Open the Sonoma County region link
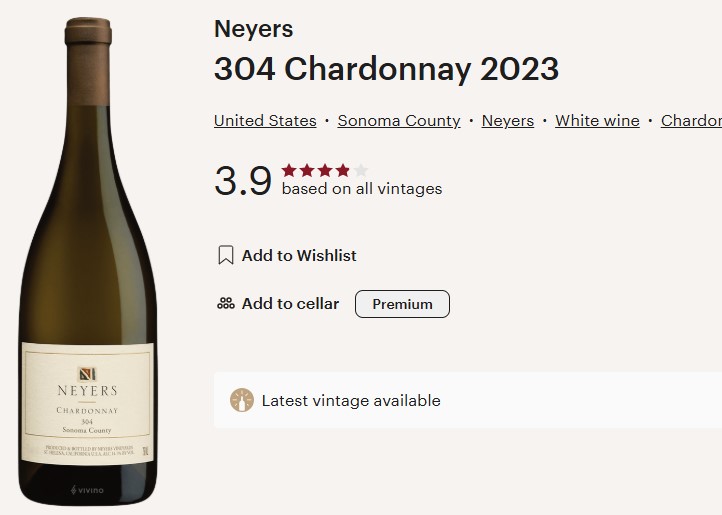This screenshot has width=722, height=515. (399, 121)
